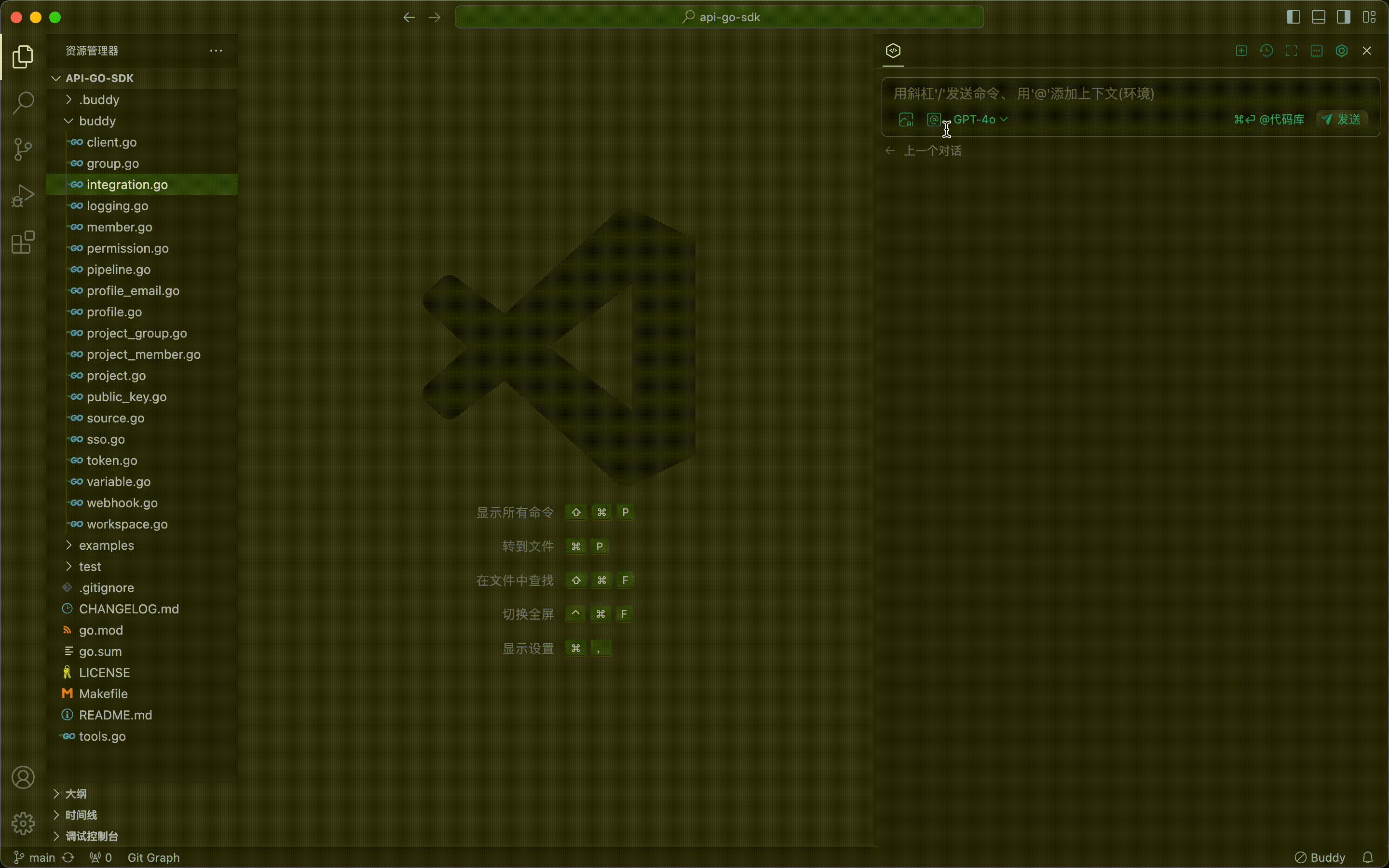Open the Buddy chat history
This screenshot has height=868, width=1389.
pyautogui.click(x=1266, y=51)
